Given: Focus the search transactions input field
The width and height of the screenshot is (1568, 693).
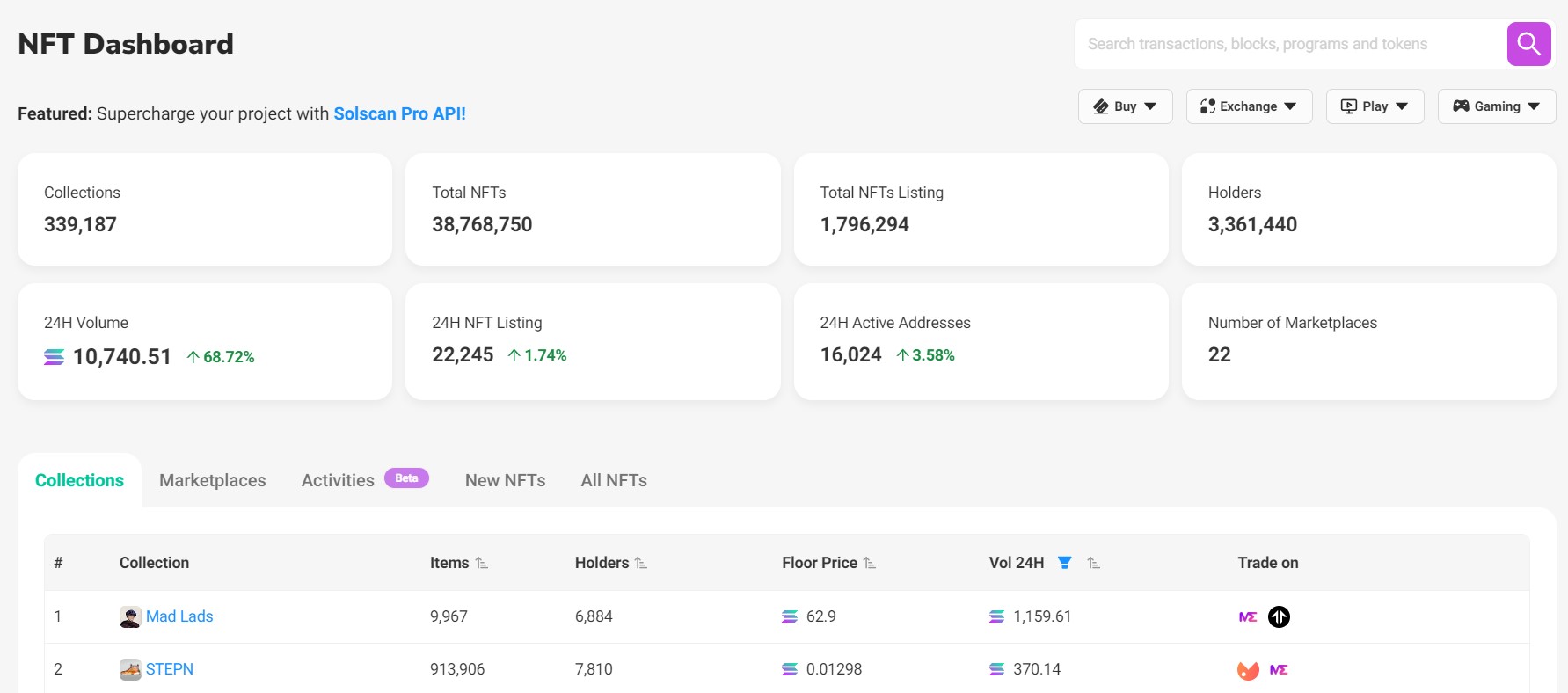Looking at the screenshot, I should click(x=1288, y=44).
